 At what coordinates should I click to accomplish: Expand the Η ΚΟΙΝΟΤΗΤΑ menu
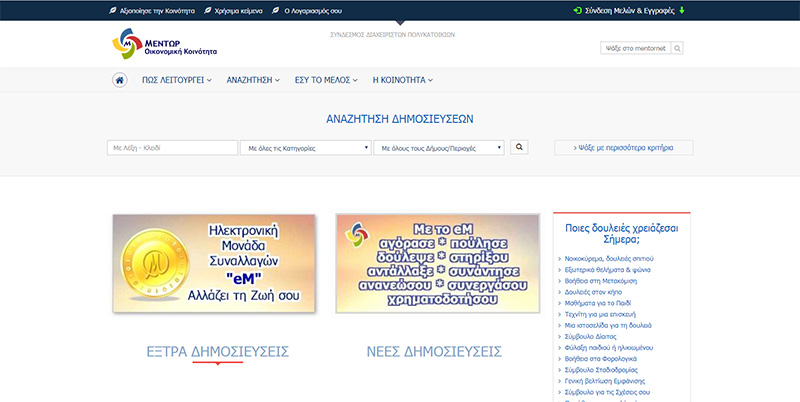tap(403, 80)
